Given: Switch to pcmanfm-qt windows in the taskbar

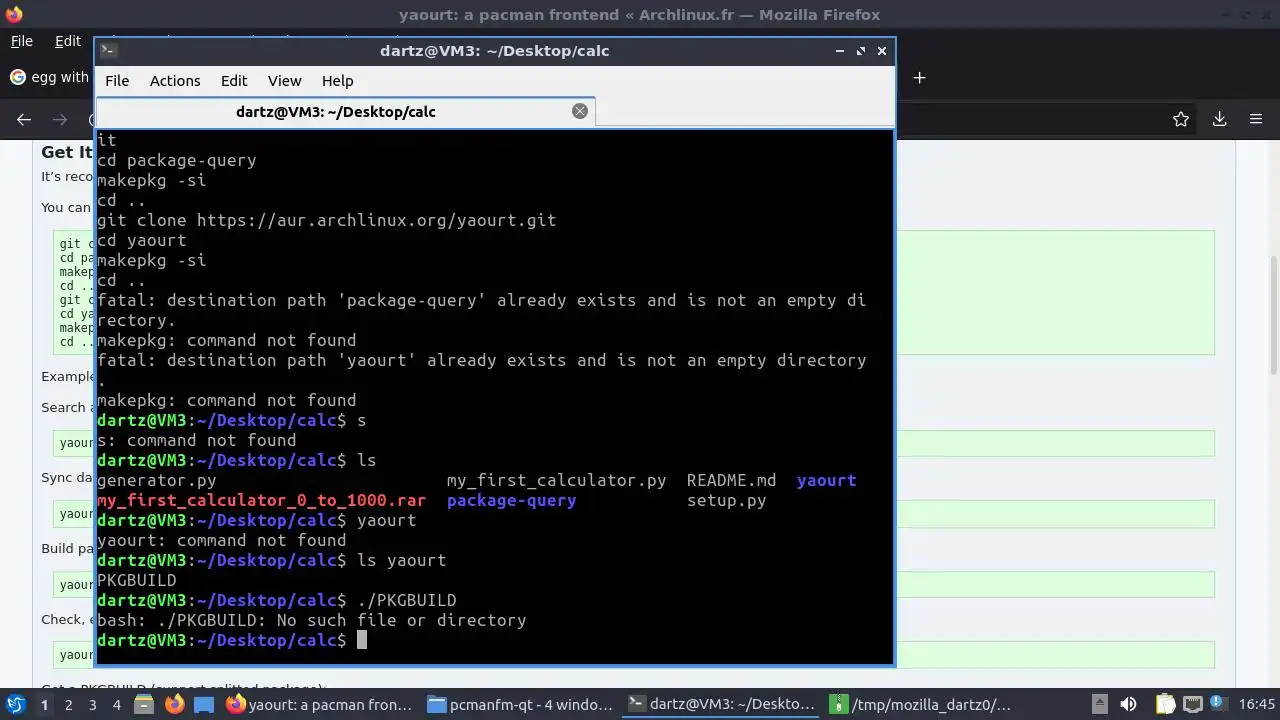Looking at the screenshot, I should coord(520,705).
